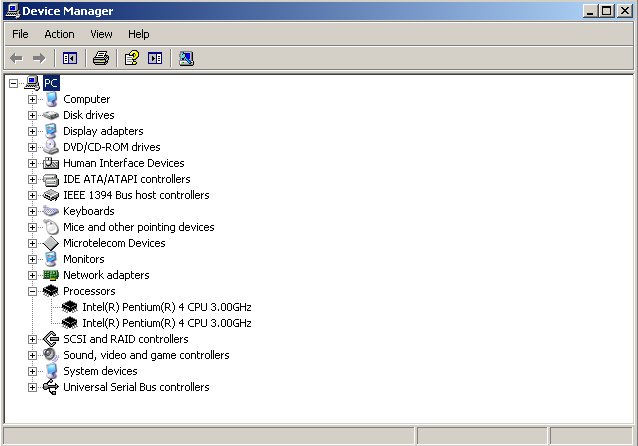Screen dimensions: 638x446
Task: Click the Keyboards icon
Action: [51, 211]
